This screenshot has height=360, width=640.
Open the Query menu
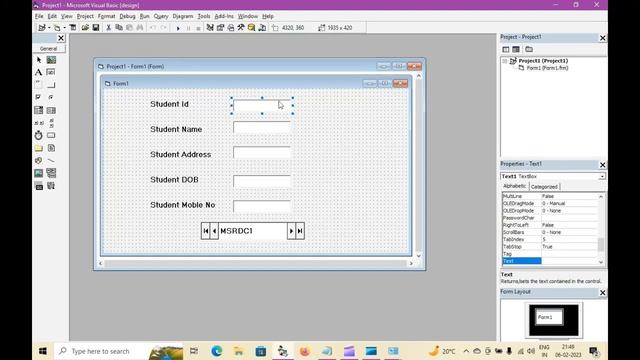click(x=161, y=16)
